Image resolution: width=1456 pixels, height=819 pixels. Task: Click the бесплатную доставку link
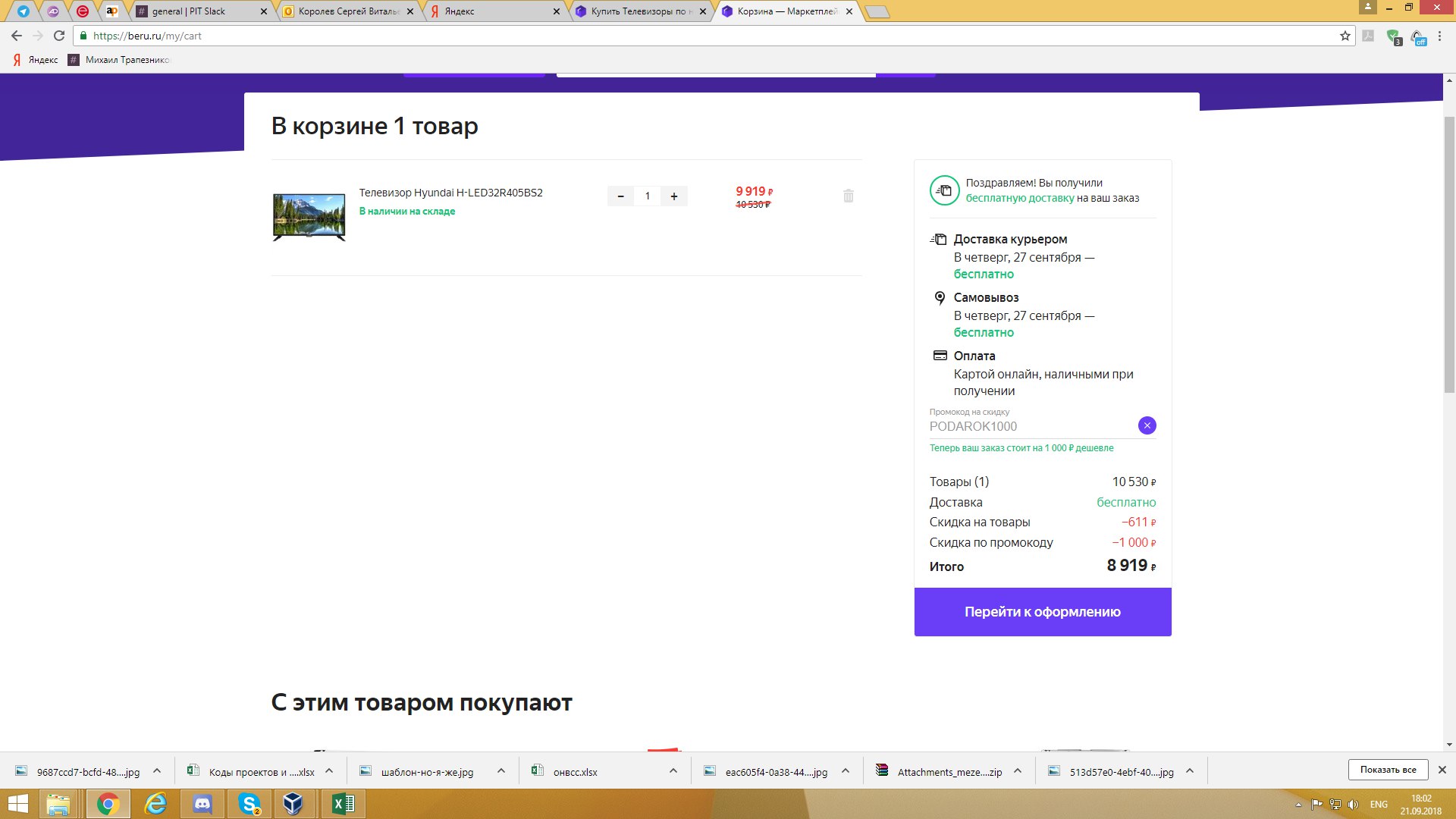pyautogui.click(x=1019, y=198)
